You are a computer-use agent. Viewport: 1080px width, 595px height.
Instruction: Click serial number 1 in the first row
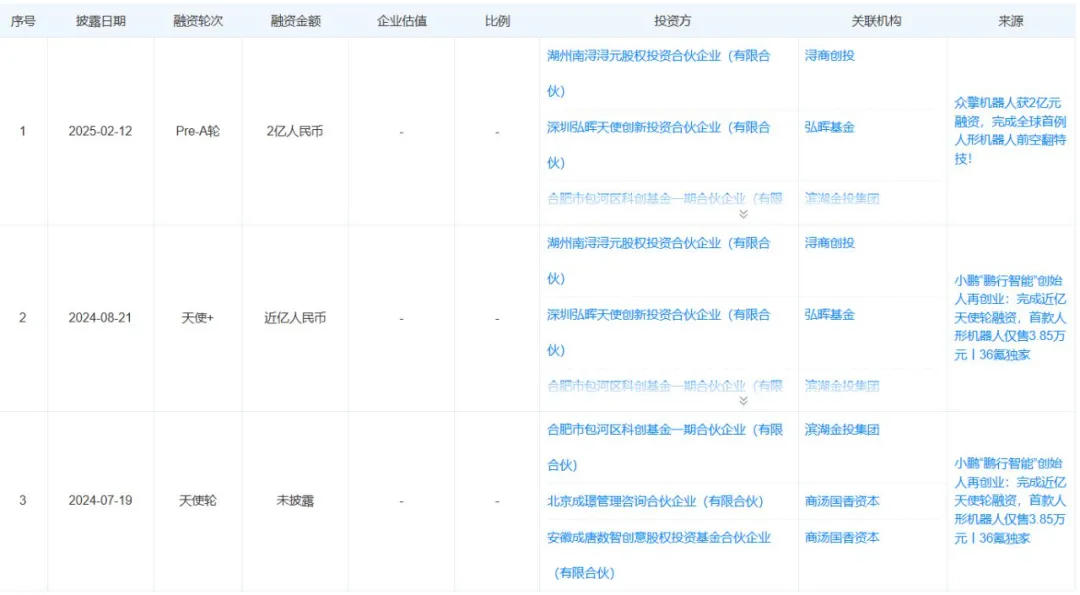click(23, 131)
